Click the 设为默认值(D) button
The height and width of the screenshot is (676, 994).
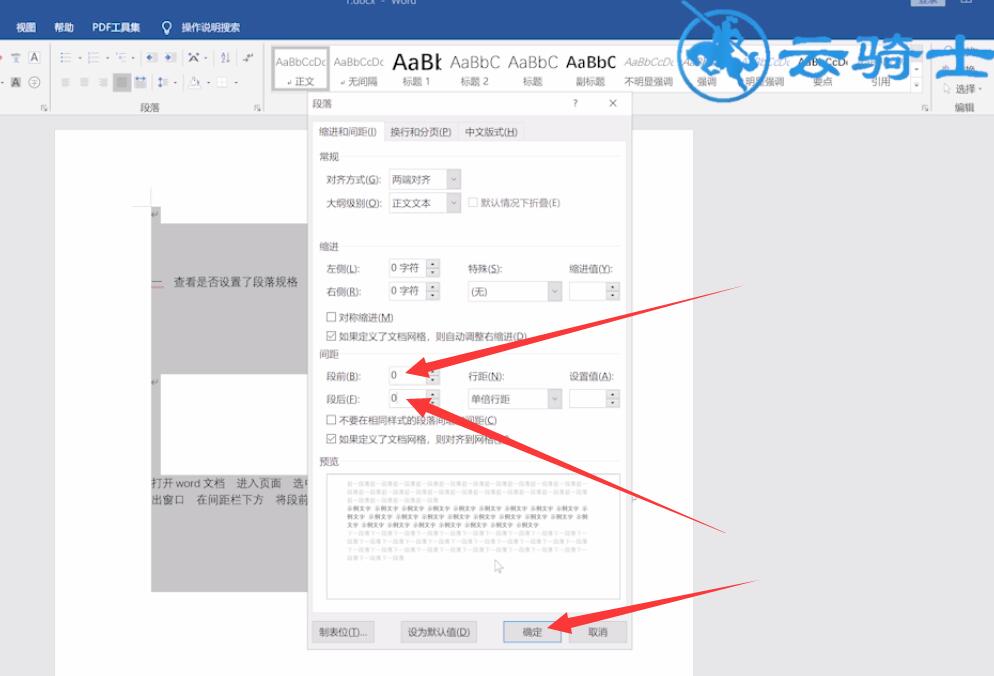439,632
